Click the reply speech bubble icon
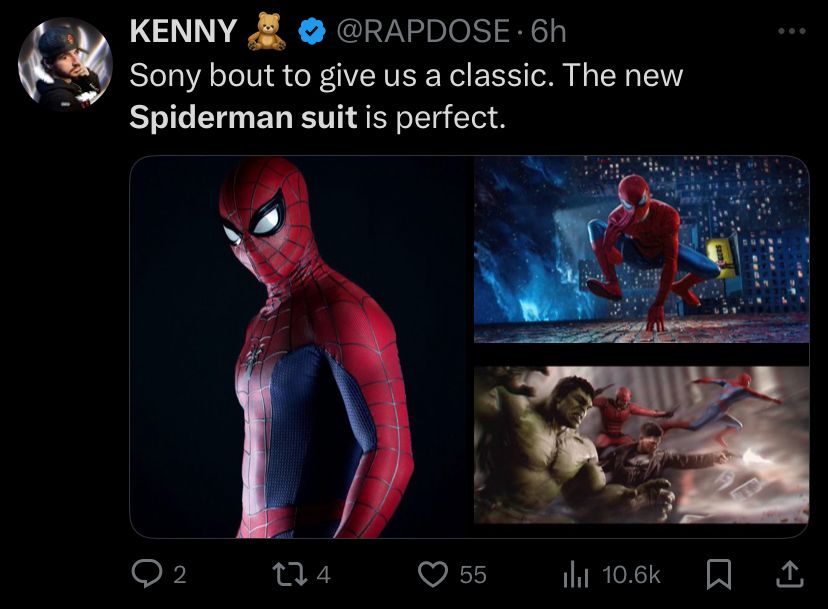 click(148, 573)
